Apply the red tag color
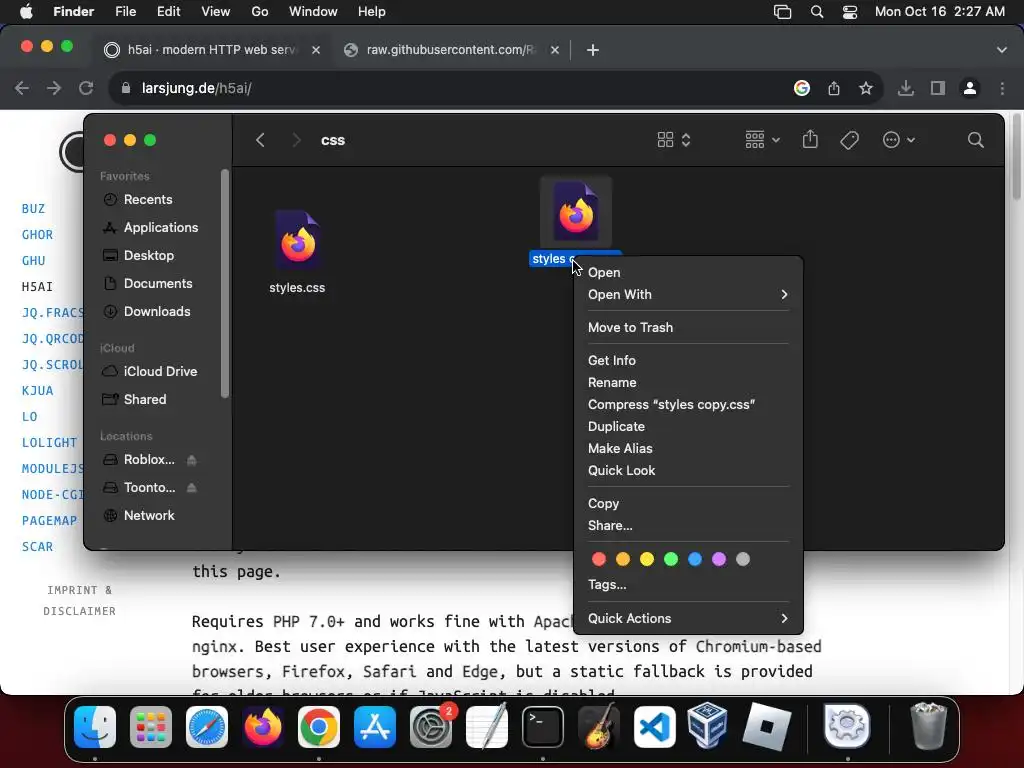This screenshot has height=768, width=1024. click(598, 559)
